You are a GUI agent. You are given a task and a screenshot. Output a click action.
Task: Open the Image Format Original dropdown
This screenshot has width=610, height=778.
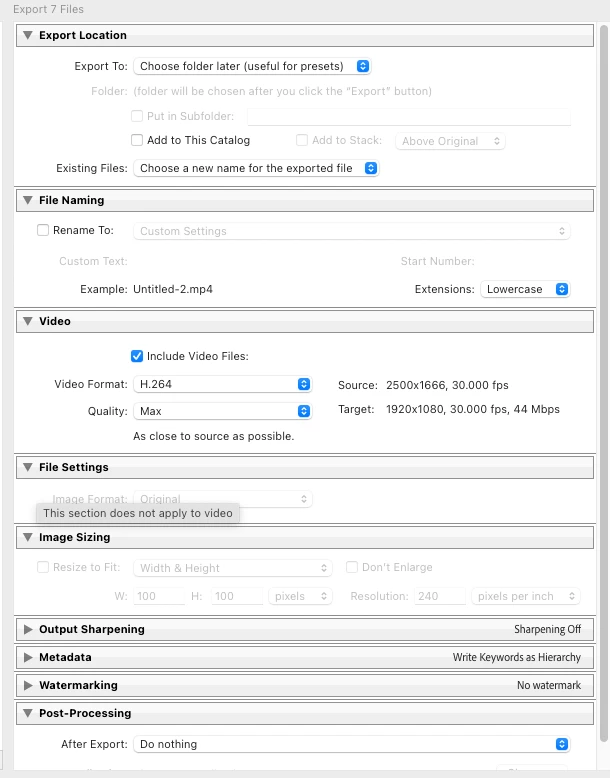click(222, 499)
